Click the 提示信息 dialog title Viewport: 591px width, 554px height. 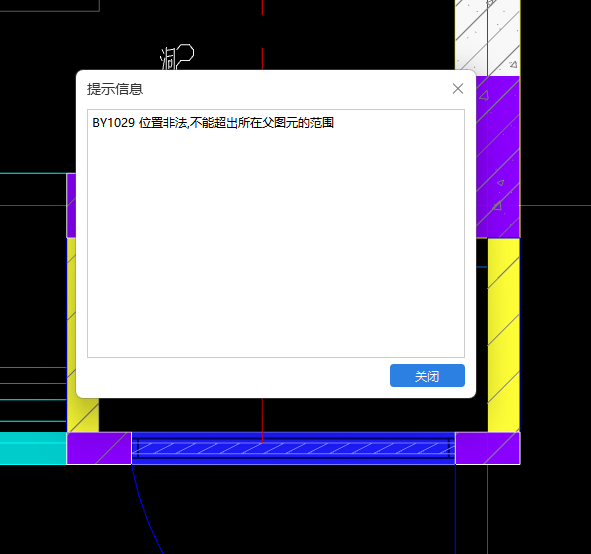click(x=115, y=89)
